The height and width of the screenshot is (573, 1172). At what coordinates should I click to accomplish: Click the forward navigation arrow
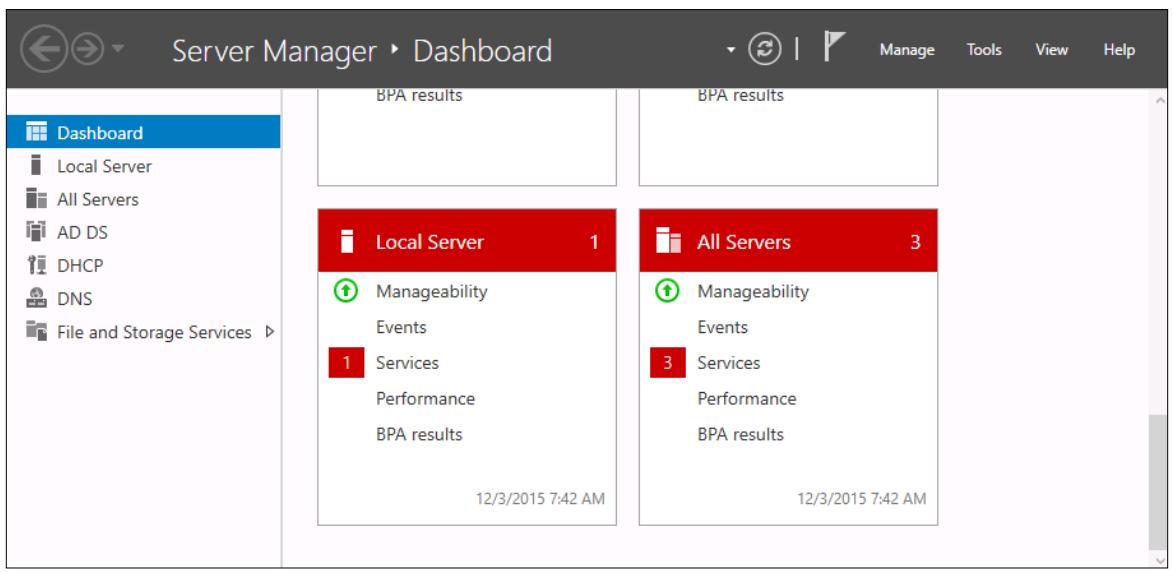(x=87, y=50)
